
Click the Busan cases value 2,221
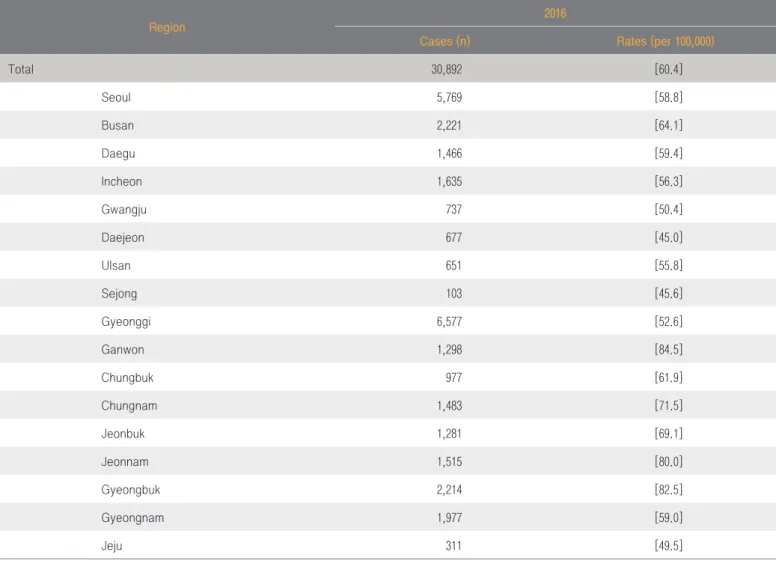point(449,126)
